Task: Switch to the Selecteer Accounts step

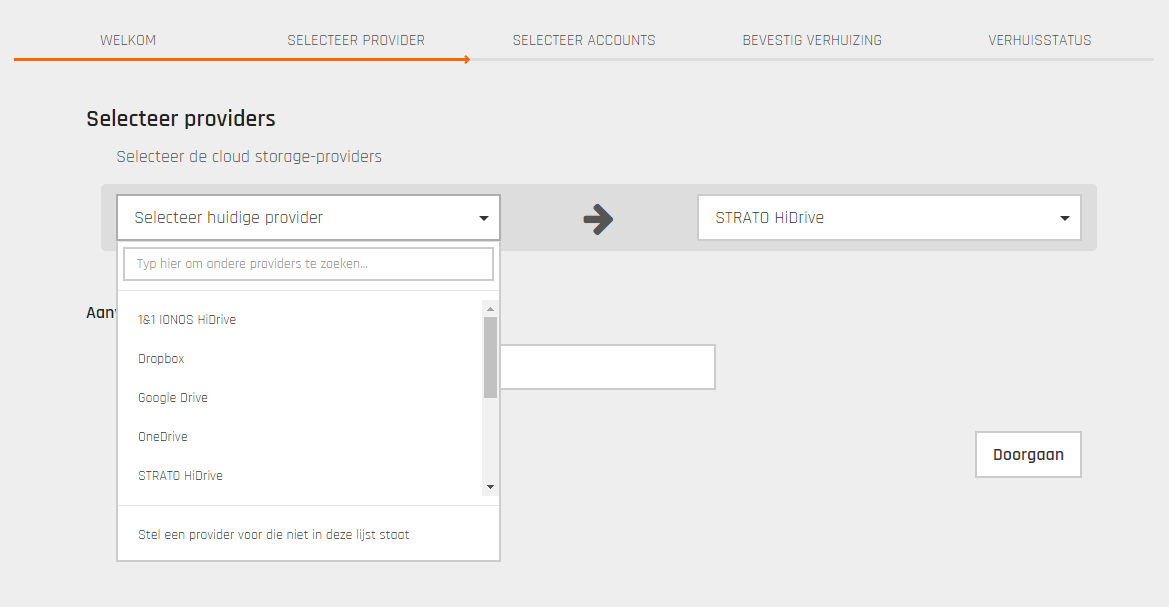Action: tap(584, 41)
